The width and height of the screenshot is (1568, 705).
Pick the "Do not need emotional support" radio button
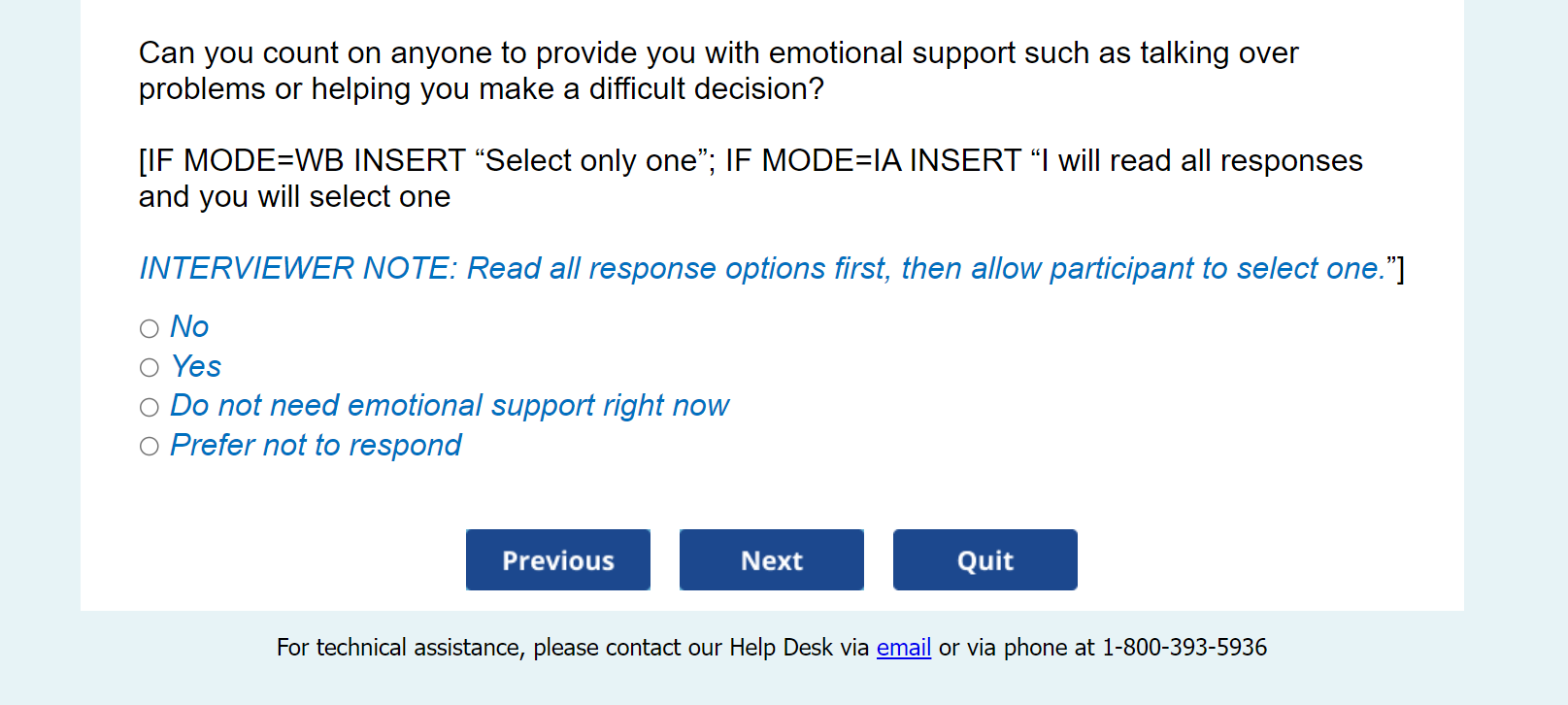coord(149,407)
